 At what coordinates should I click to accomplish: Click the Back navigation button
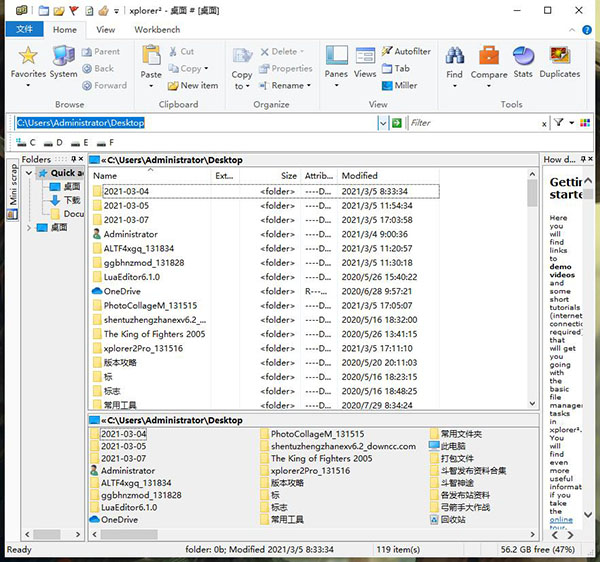pos(98,68)
